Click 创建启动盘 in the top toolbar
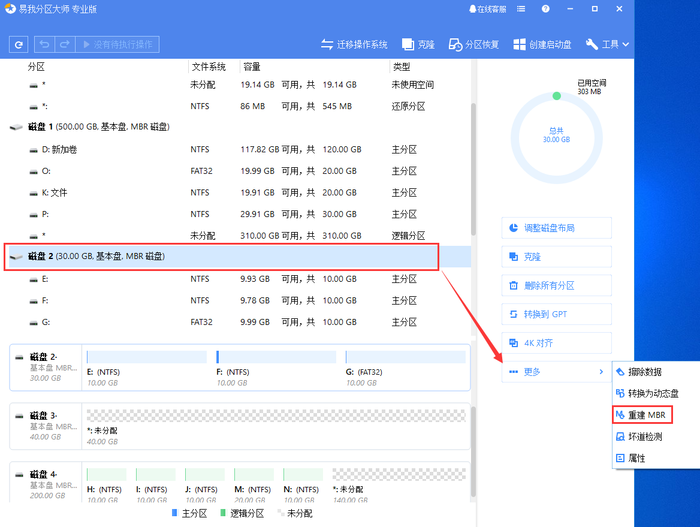The width and height of the screenshot is (700, 527). pyautogui.click(x=542, y=45)
